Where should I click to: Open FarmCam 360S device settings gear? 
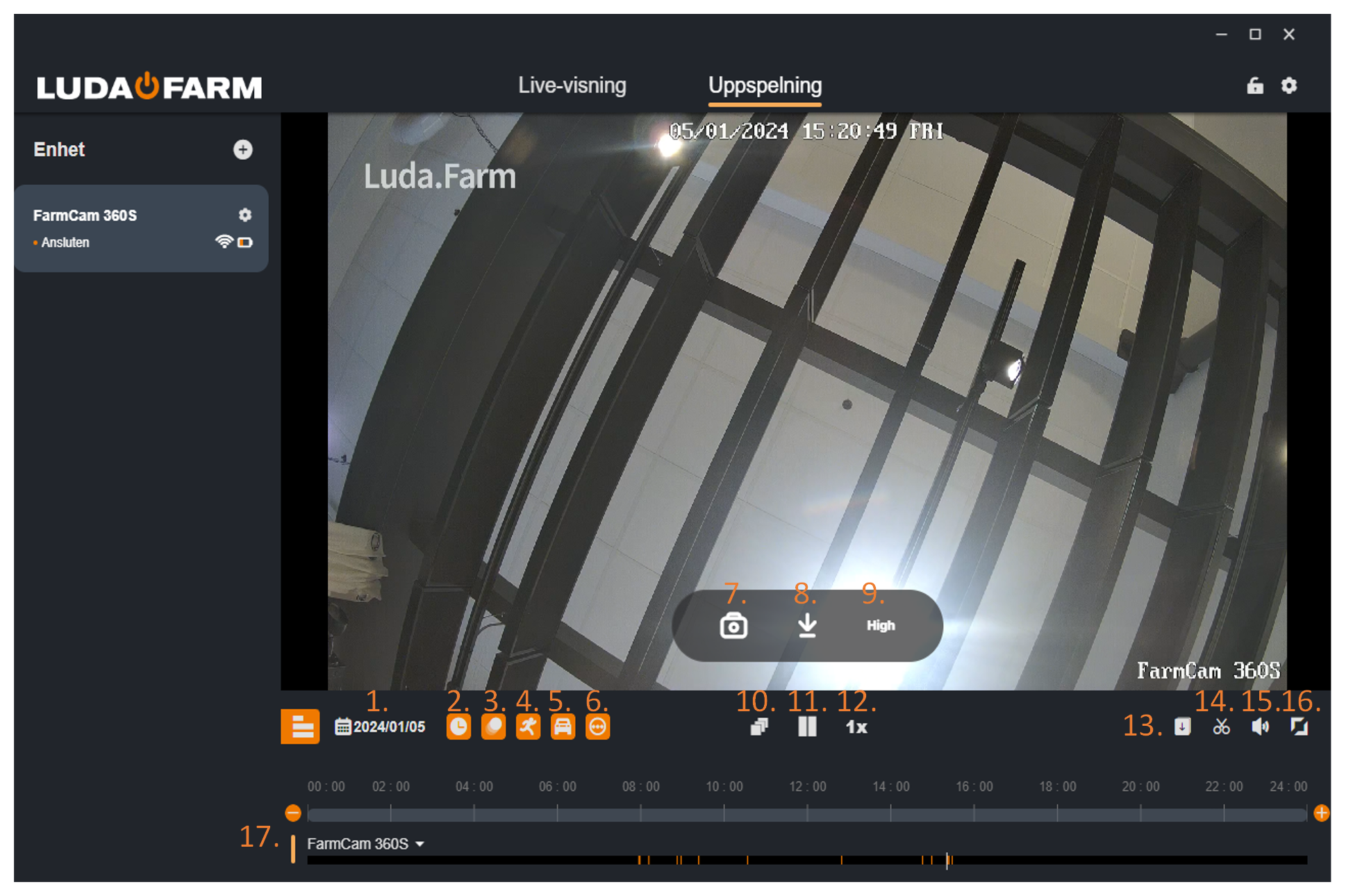click(244, 215)
